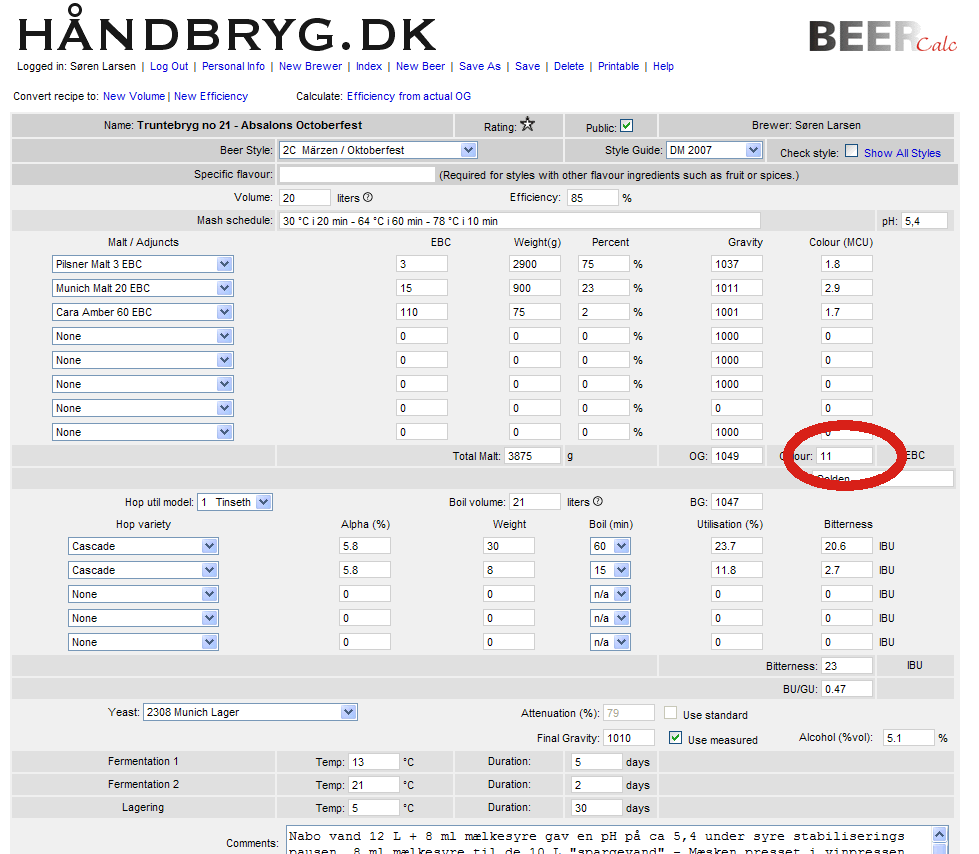The height and width of the screenshot is (854, 979).
Task: Click Save As in the top menu
Action: pos(480,66)
